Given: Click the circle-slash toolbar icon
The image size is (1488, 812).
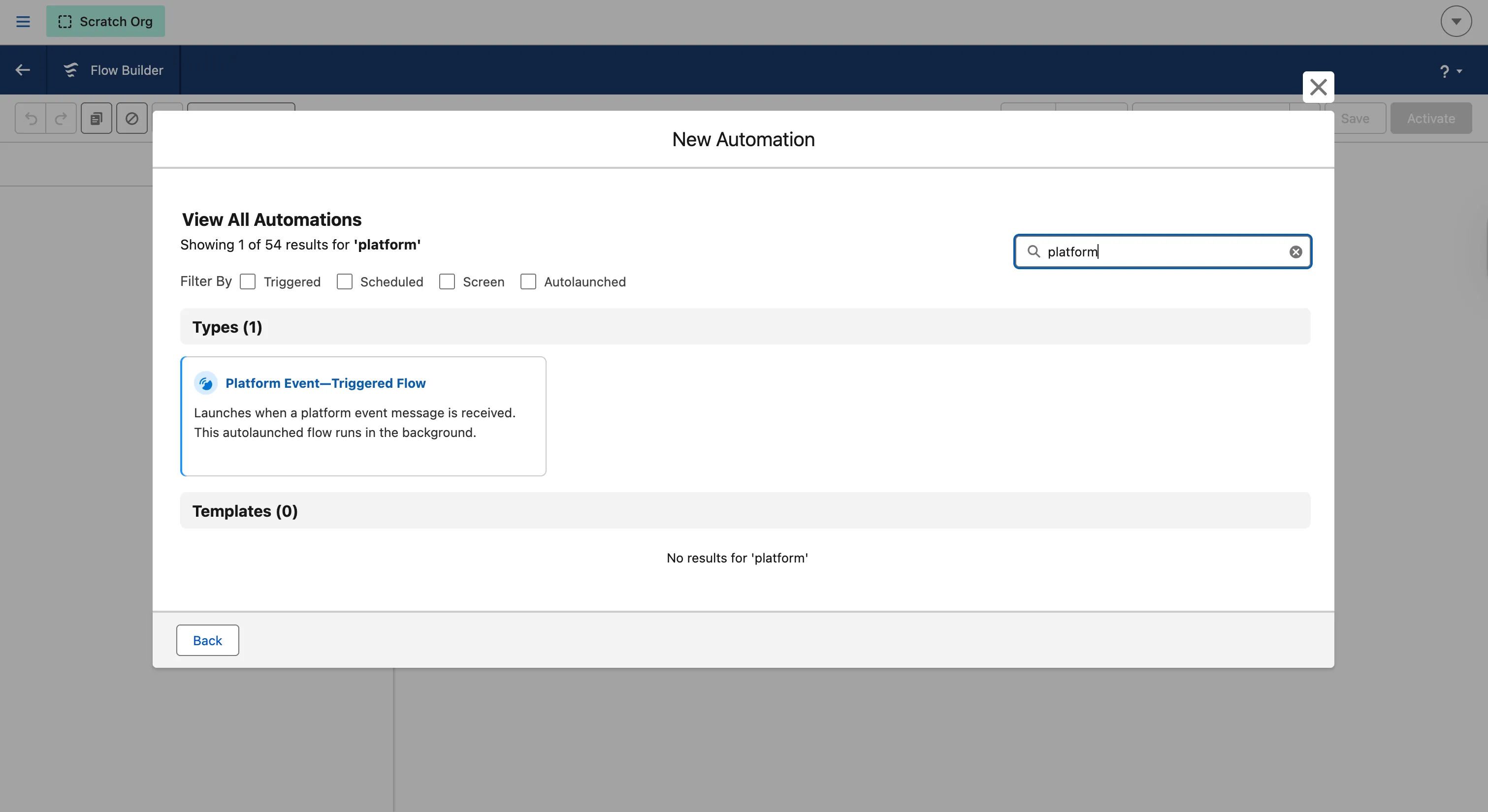Looking at the screenshot, I should 131,119.
